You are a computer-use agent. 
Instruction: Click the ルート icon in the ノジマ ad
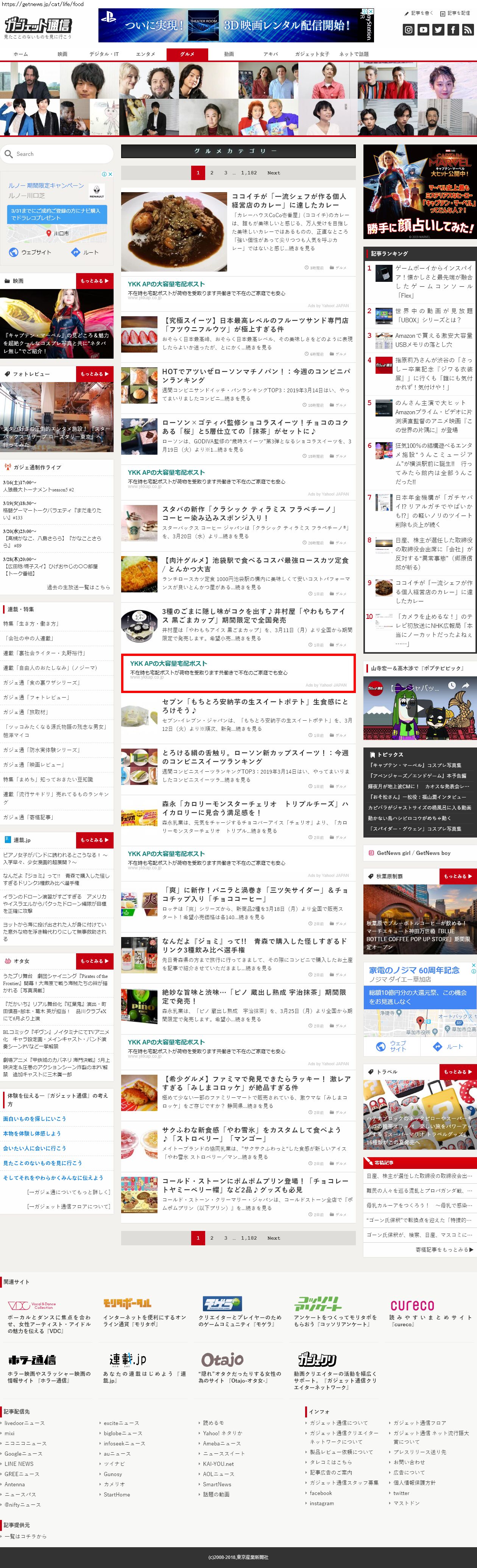pyautogui.click(x=437, y=1047)
